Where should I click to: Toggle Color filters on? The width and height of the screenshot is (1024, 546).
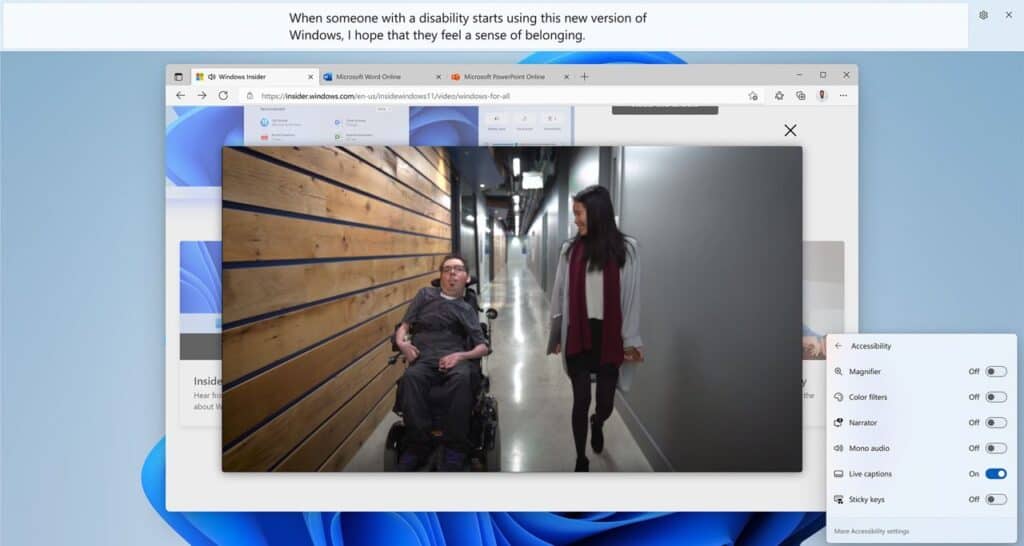995,397
